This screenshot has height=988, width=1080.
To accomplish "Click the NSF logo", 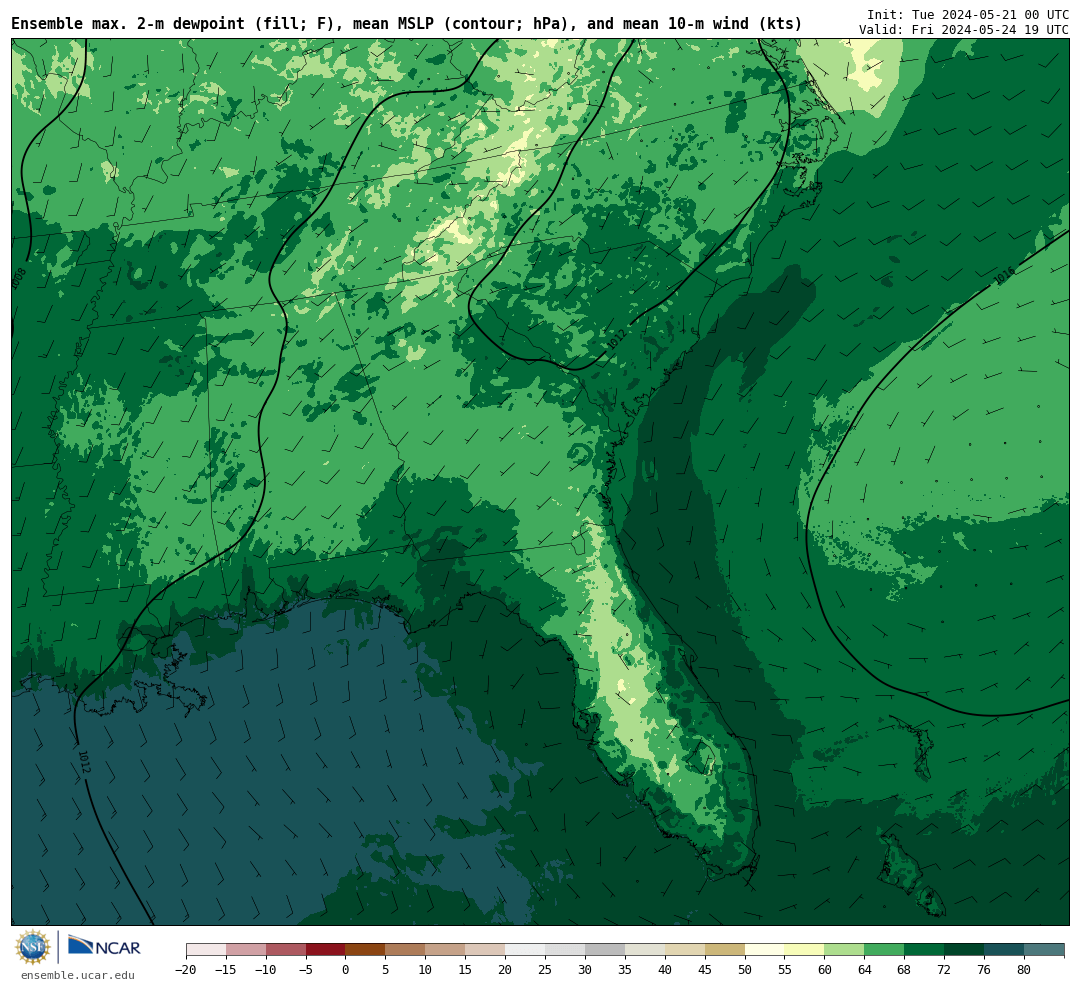I will [33, 947].
